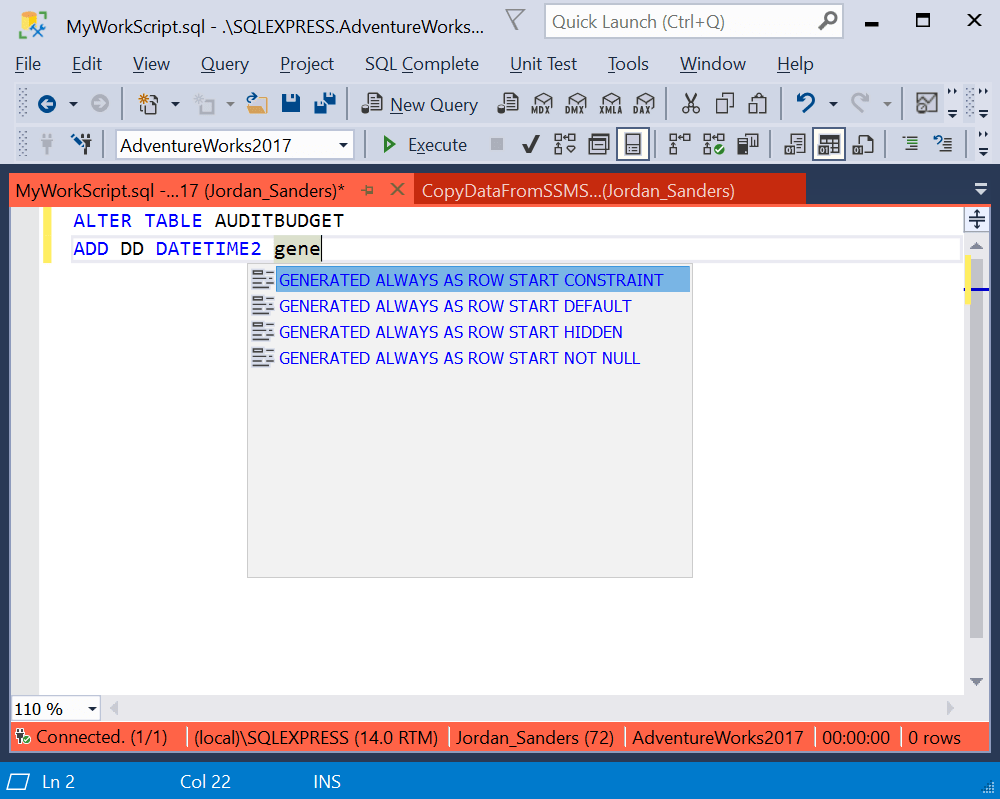Display the estimated execution plan
This screenshot has height=799, width=1000.
coord(565,144)
